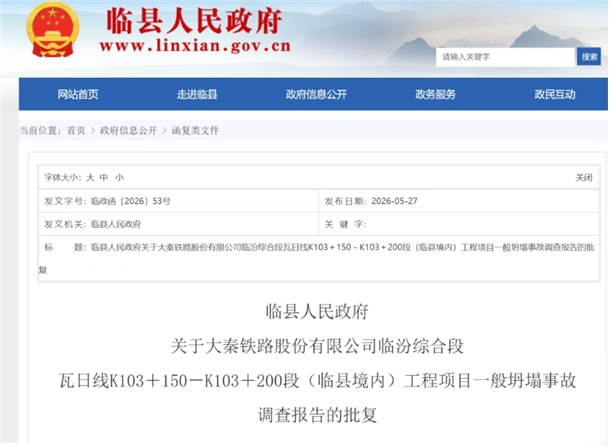Viewport: 610px width, 446px height.
Task: Open the 网站首页 nav item
Action: 78,94
